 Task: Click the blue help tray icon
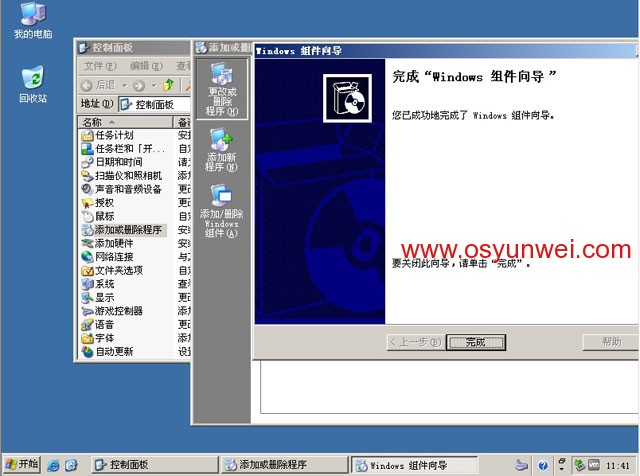(x=543, y=465)
